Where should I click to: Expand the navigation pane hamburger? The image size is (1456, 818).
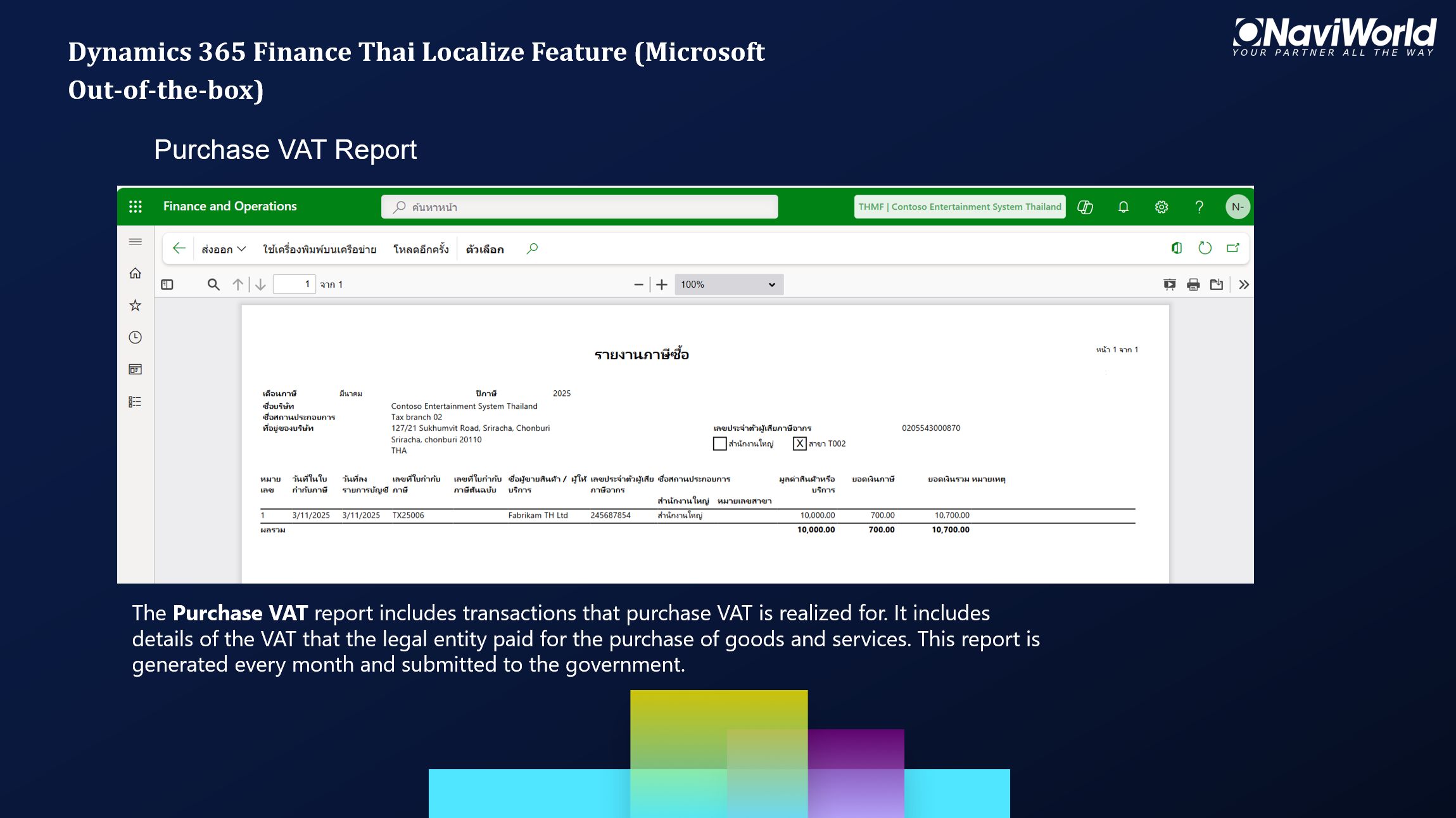click(136, 242)
